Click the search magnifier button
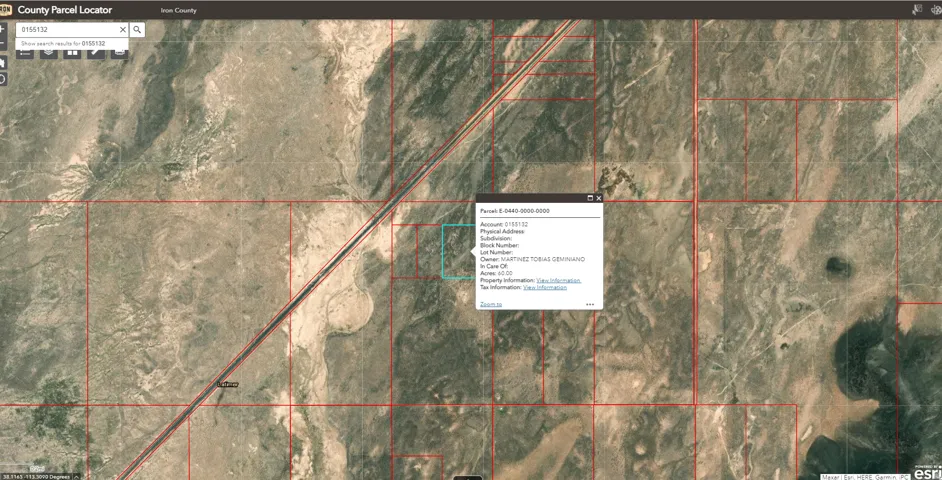Viewport: 942px width, 480px height. point(137,29)
